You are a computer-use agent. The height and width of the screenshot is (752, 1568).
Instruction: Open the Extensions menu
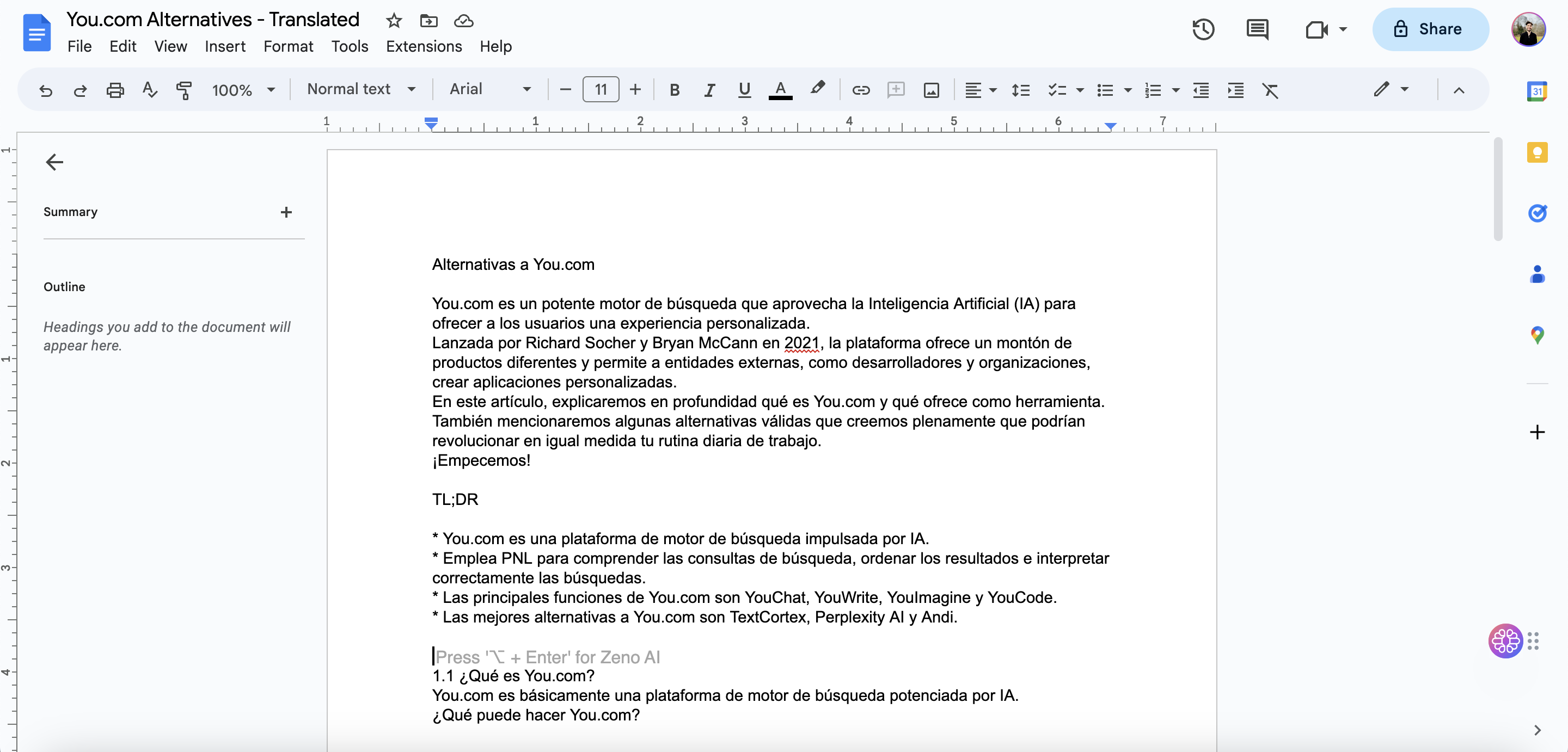coord(424,46)
